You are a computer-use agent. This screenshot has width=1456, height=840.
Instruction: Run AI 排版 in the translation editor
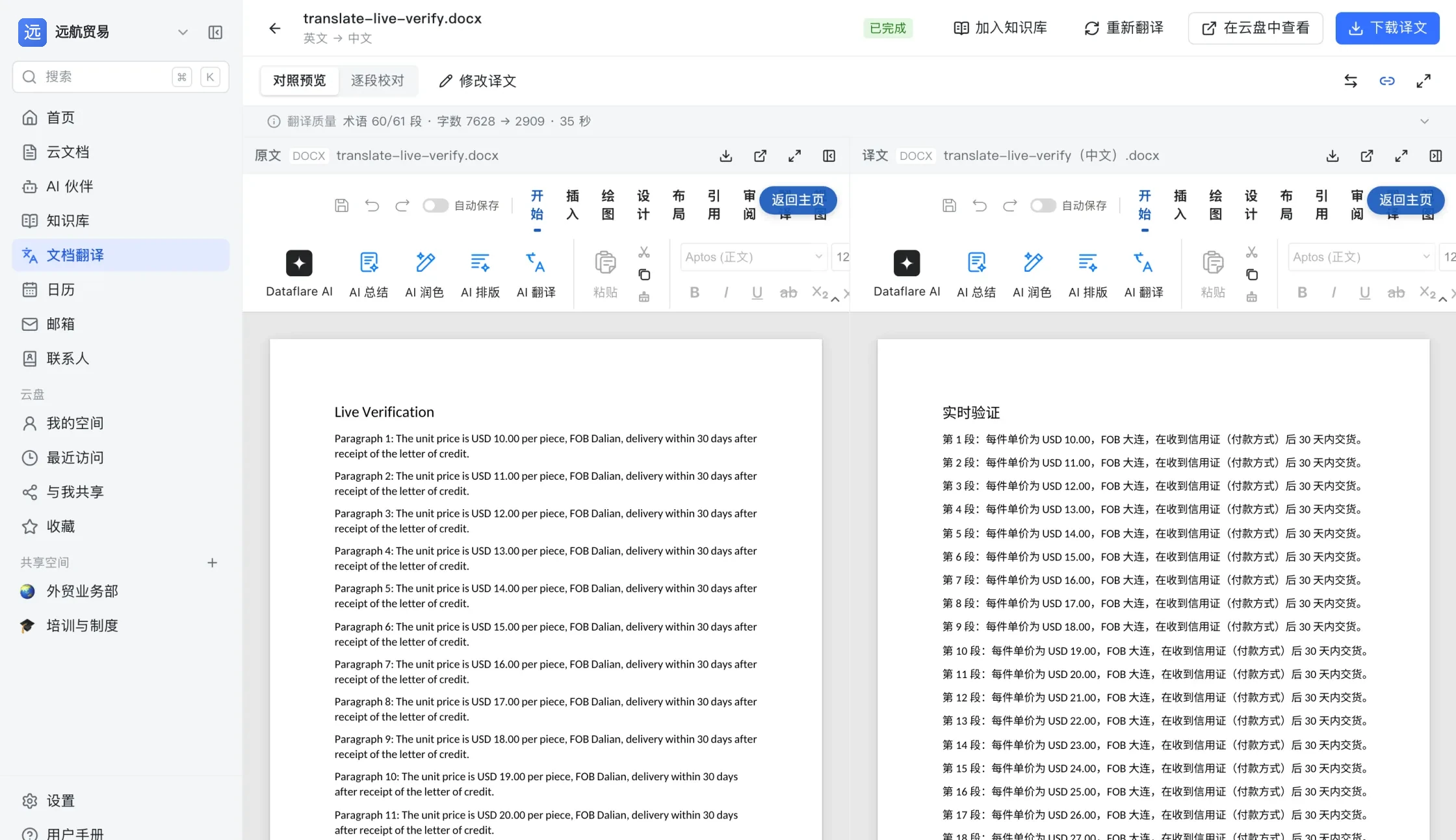coord(1088,274)
